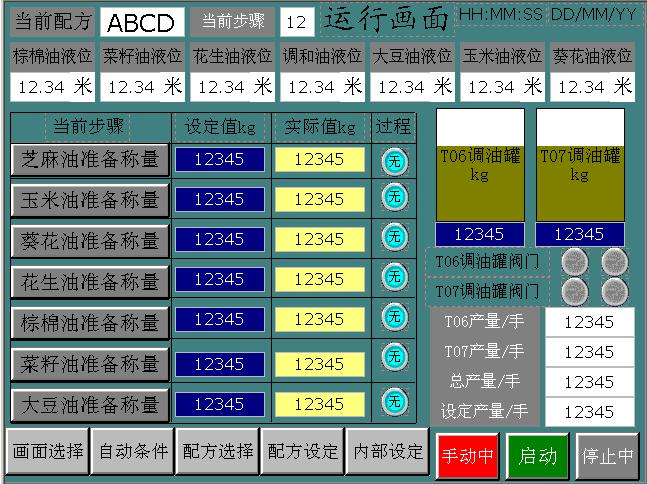The height and width of the screenshot is (484, 647).
Task: Click the yellow 实际值kg field for 大豆油准备称量
Action: click(320, 404)
